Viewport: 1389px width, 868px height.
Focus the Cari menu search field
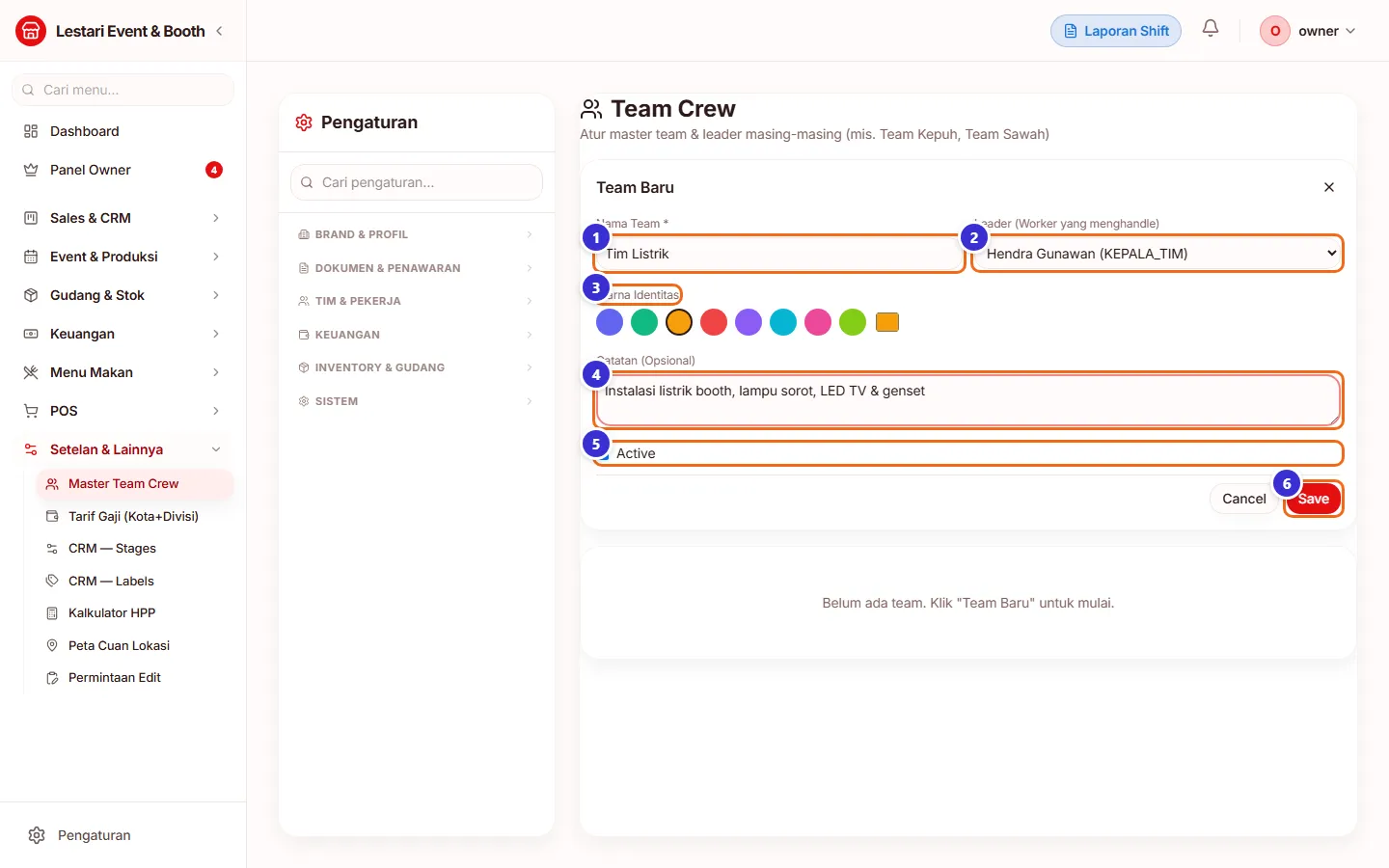[123, 90]
